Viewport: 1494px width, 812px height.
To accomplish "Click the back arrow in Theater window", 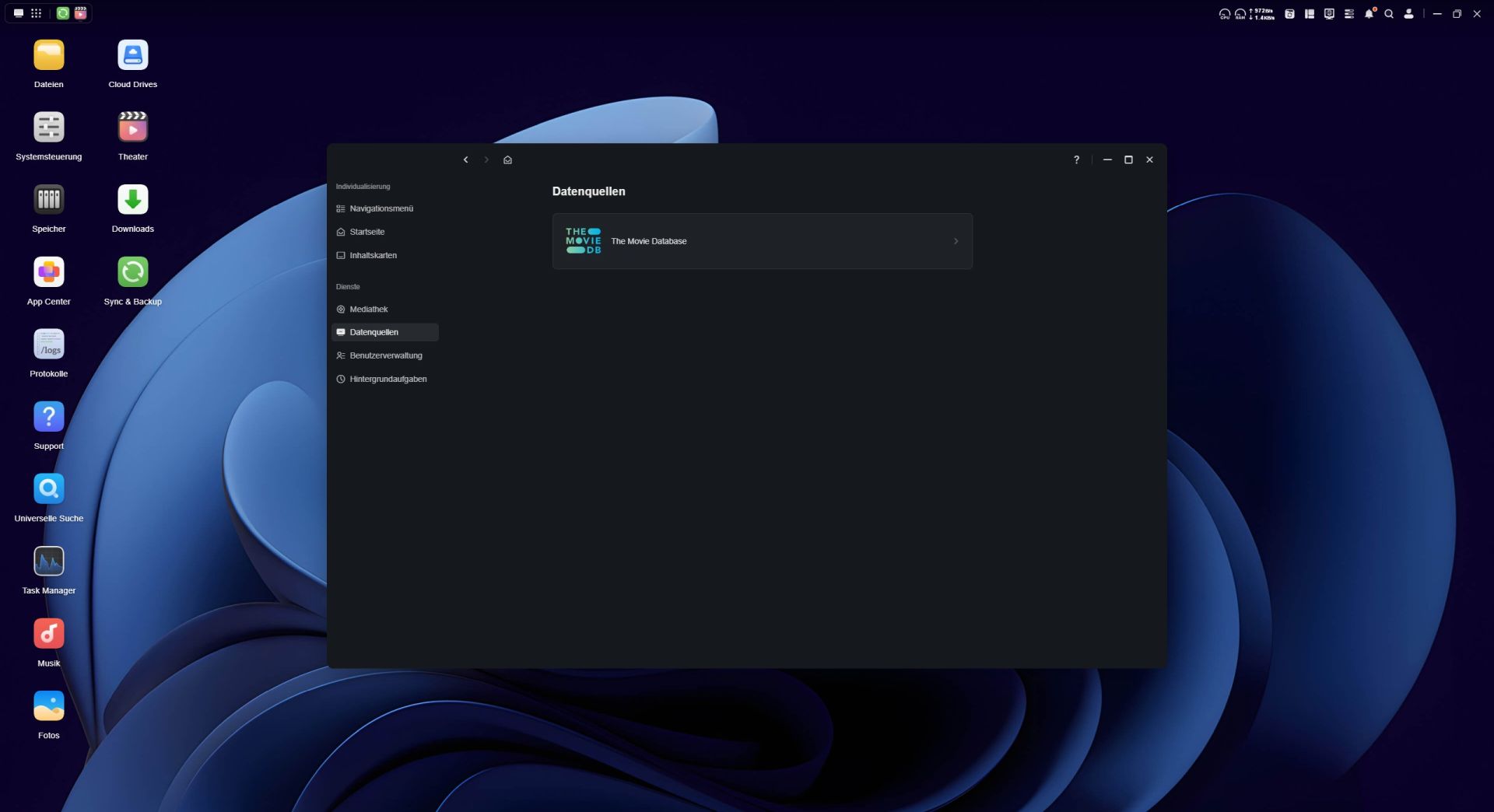I will pos(465,160).
